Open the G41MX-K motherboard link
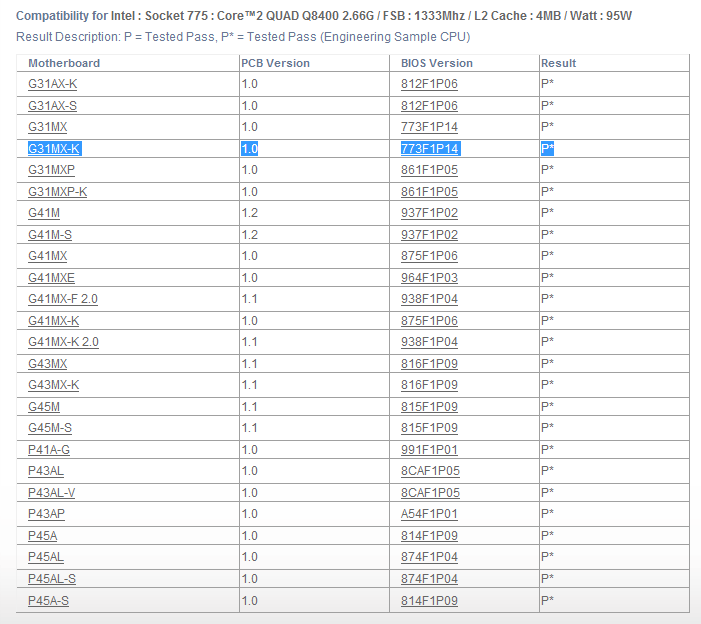This screenshot has height=624, width=701. coord(54,320)
